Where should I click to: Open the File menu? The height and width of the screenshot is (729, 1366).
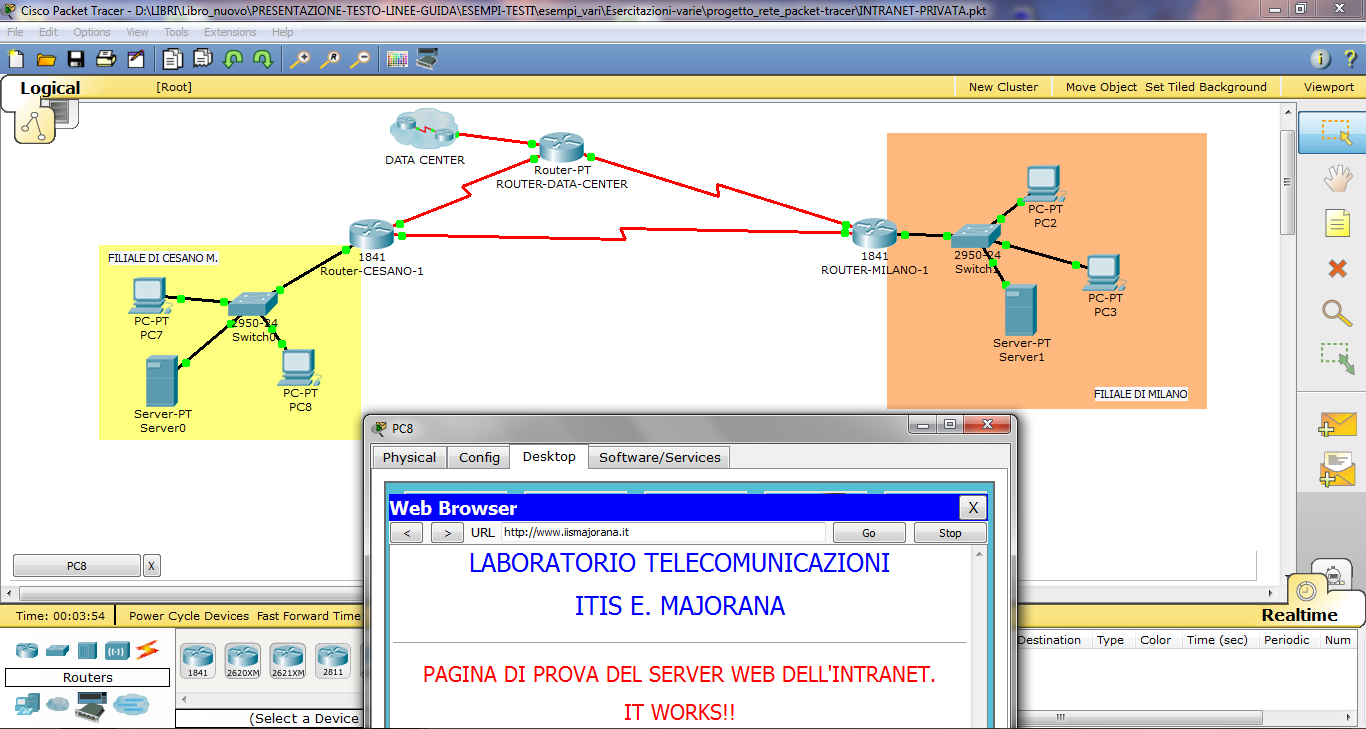pos(15,32)
